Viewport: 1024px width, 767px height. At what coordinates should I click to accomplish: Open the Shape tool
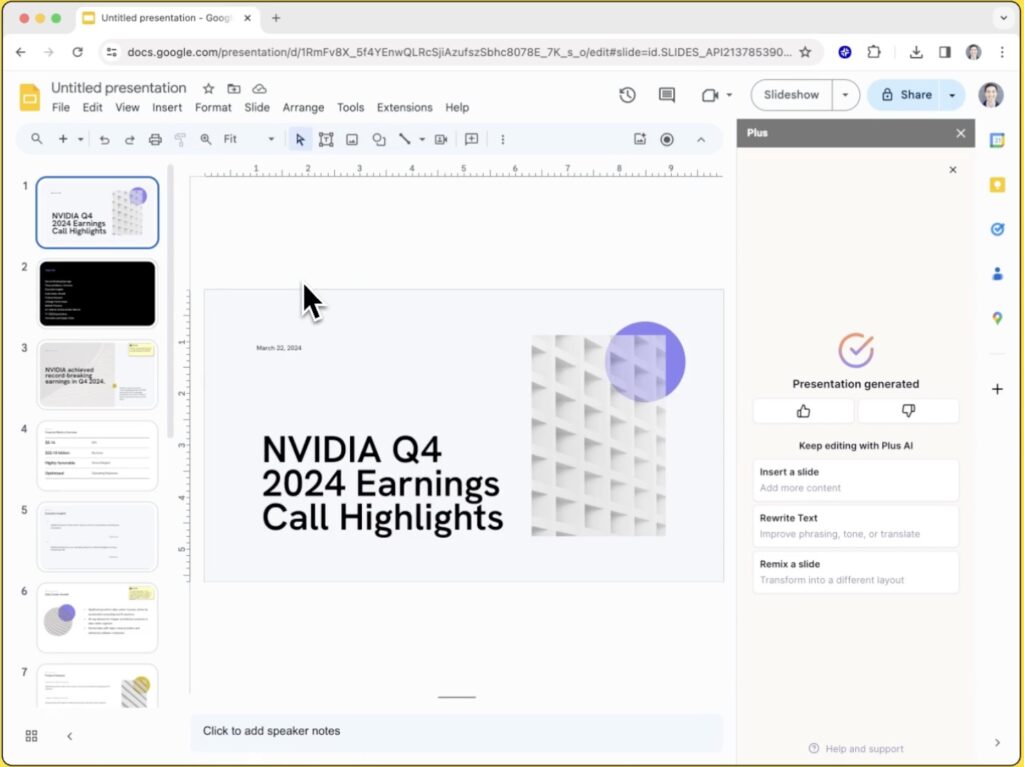(379, 139)
